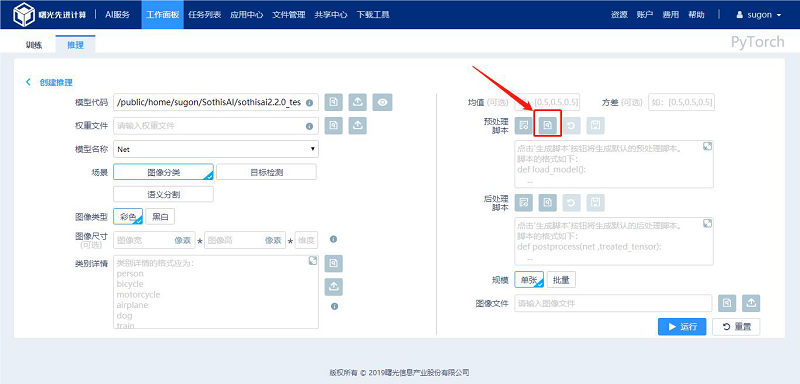This screenshot has width=800, height=384.
Task: Expand the 类别详情 text area to full size
Action: pyautogui.click(x=313, y=261)
